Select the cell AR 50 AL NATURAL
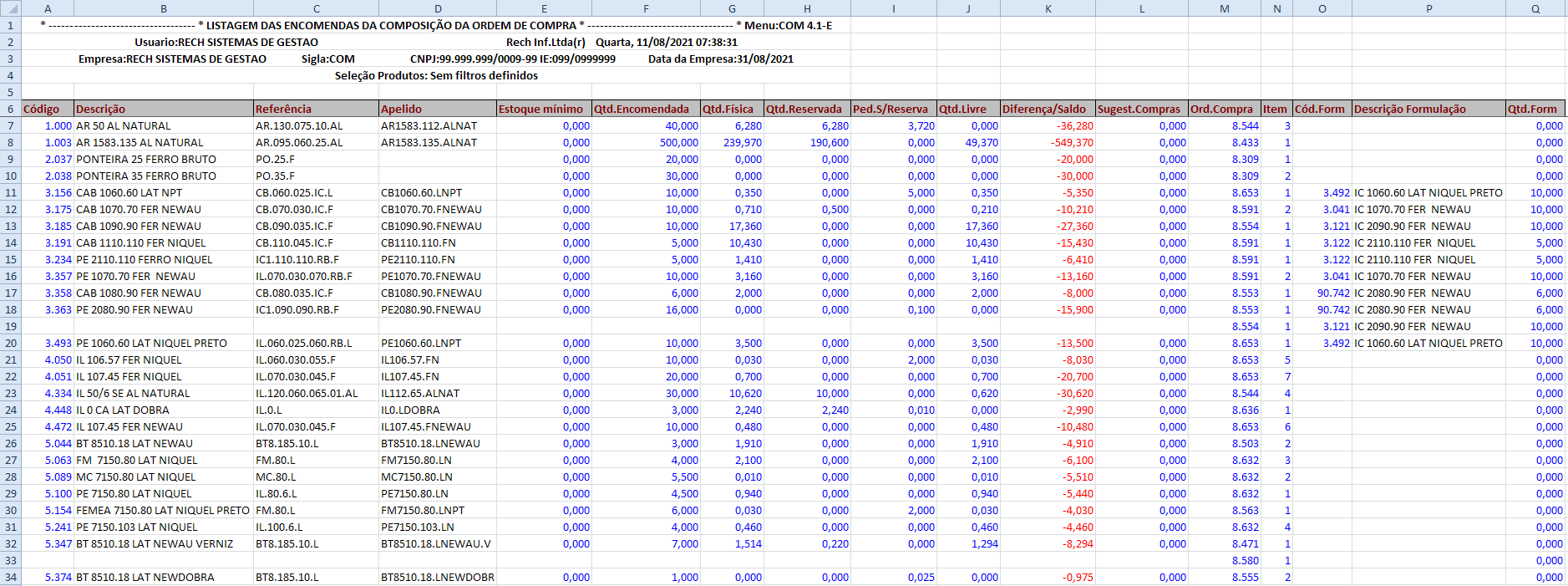The height and width of the screenshot is (586, 1568). tap(124, 125)
